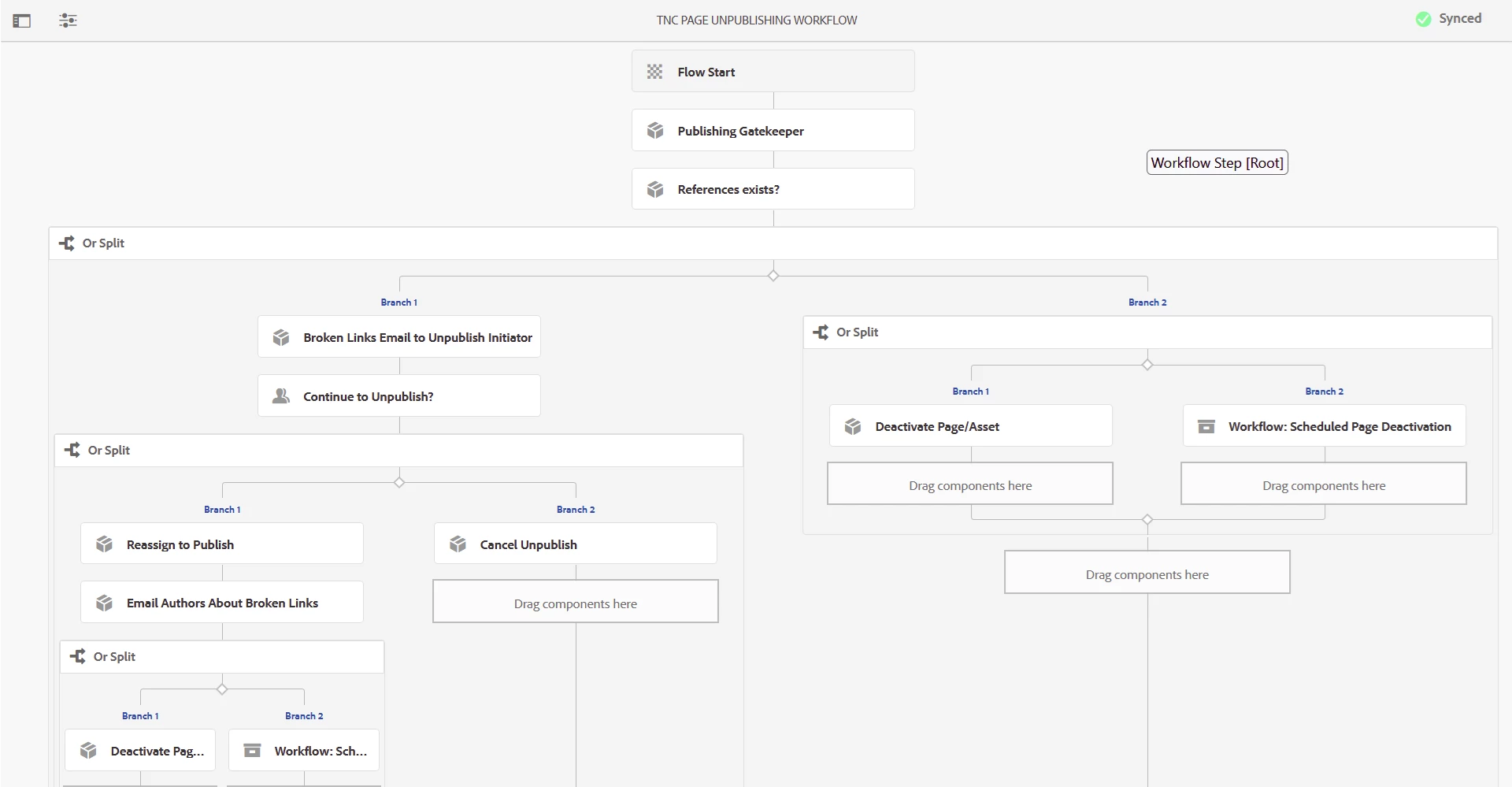The height and width of the screenshot is (787, 1512).
Task: Click the Workflow Step [Root] label
Action: [1217, 163]
